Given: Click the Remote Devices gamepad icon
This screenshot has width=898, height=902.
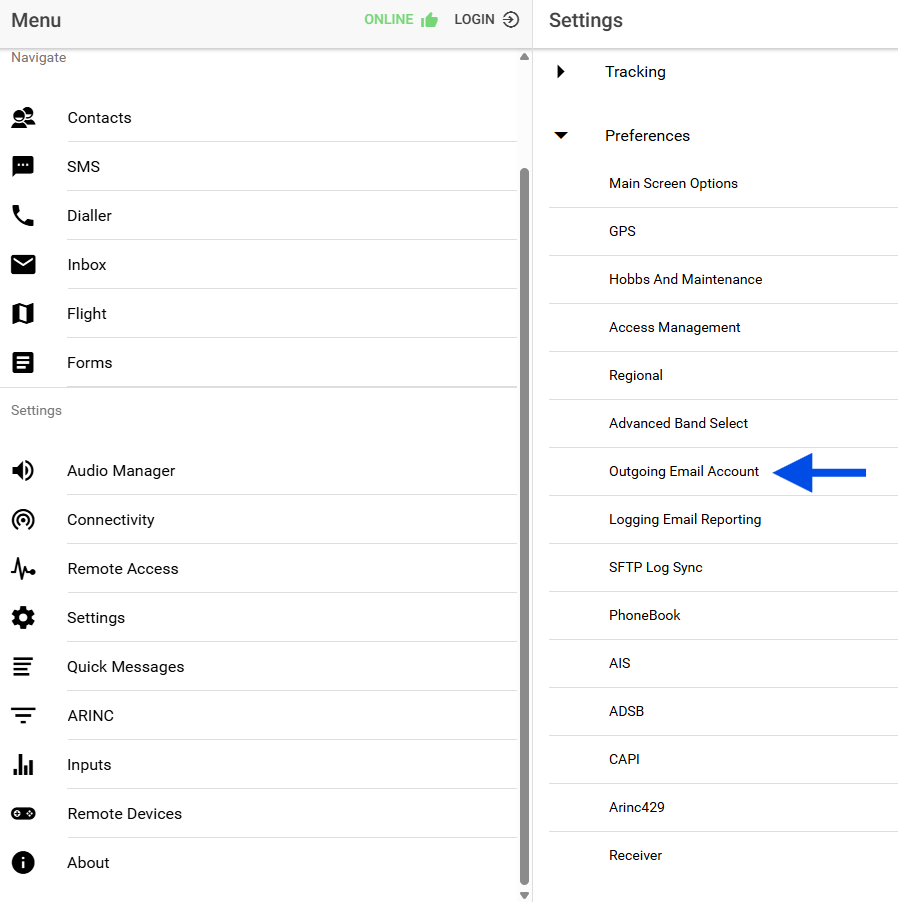Looking at the screenshot, I should click(x=23, y=814).
